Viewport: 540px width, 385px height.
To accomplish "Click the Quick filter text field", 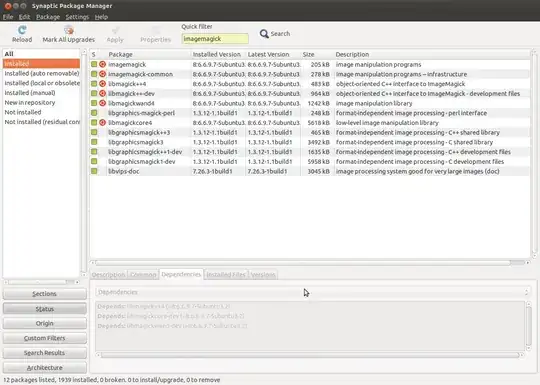I will click(215, 39).
